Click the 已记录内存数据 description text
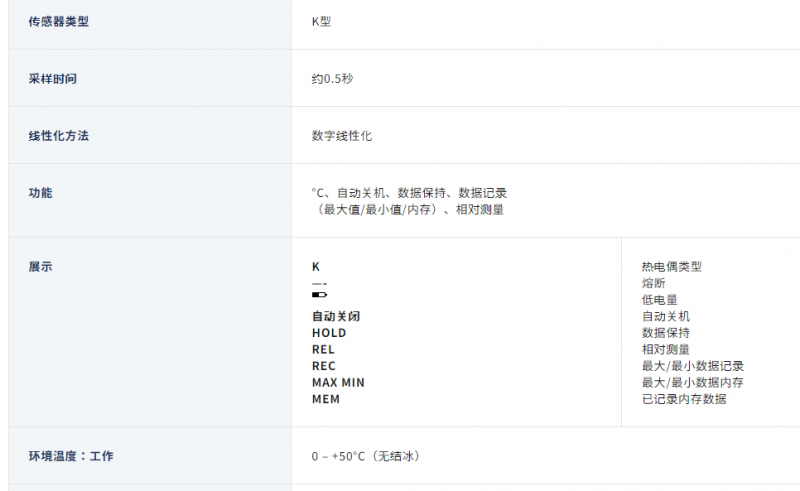Screen dimensions: 800x491 click(684, 399)
